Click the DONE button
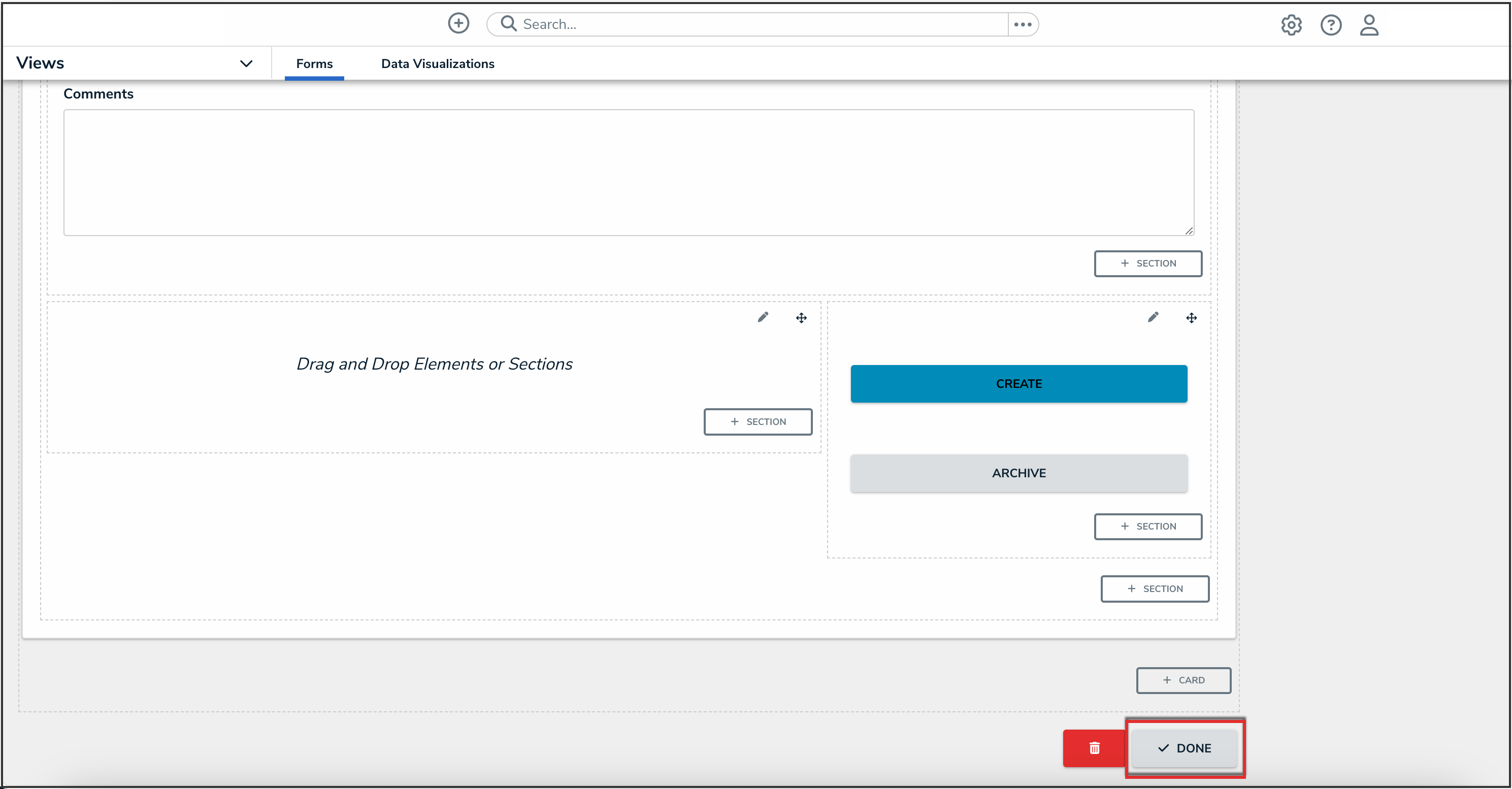This screenshot has width=1512, height=789. [1184, 748]
